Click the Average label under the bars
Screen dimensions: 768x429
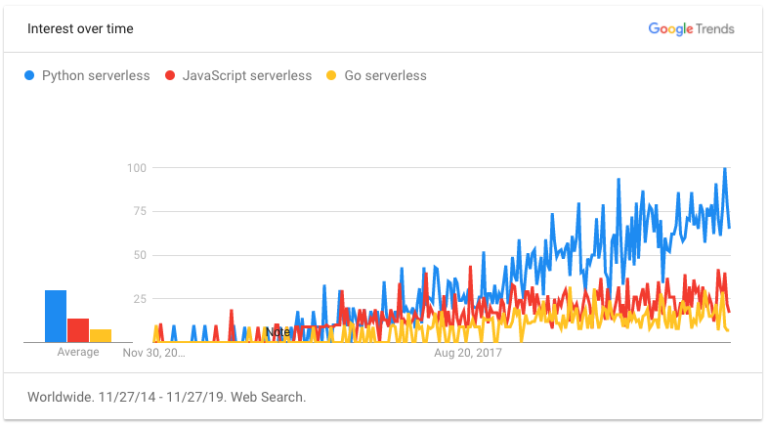(x=78, y=352)
